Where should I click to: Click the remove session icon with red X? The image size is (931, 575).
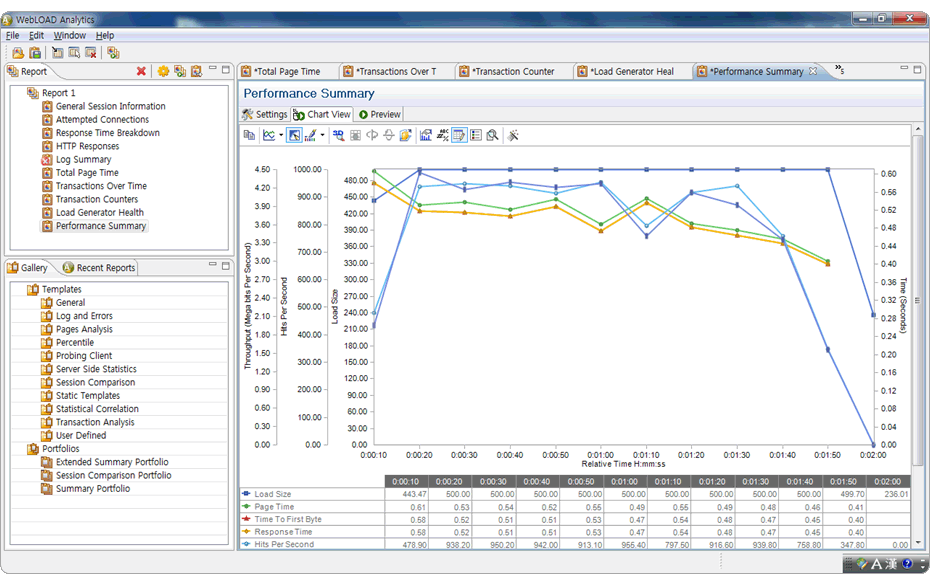pos(91,53)
